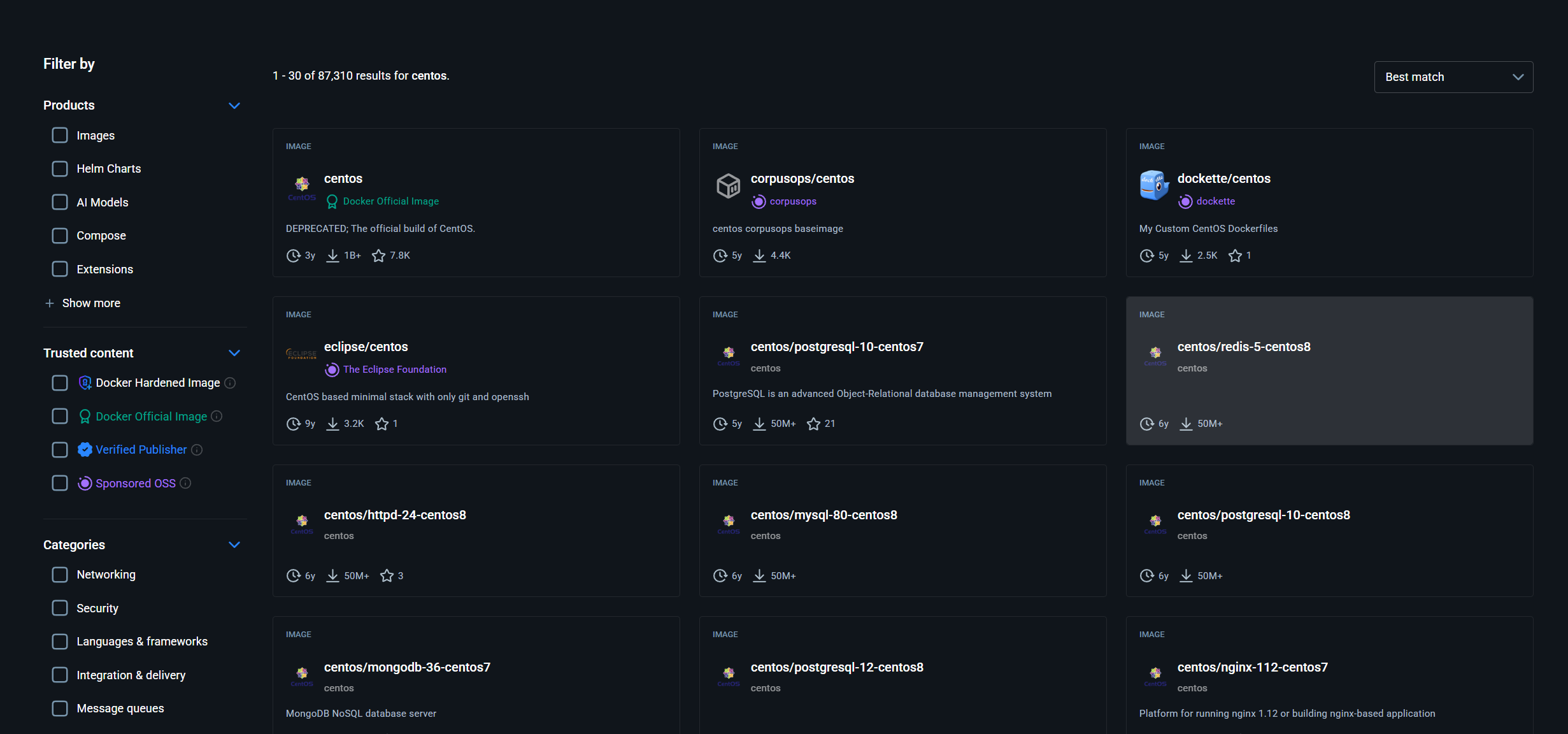Open centos/postgresql-10-centos8 image
The height and width of the screenshot is (734, 1568).
1264,515
